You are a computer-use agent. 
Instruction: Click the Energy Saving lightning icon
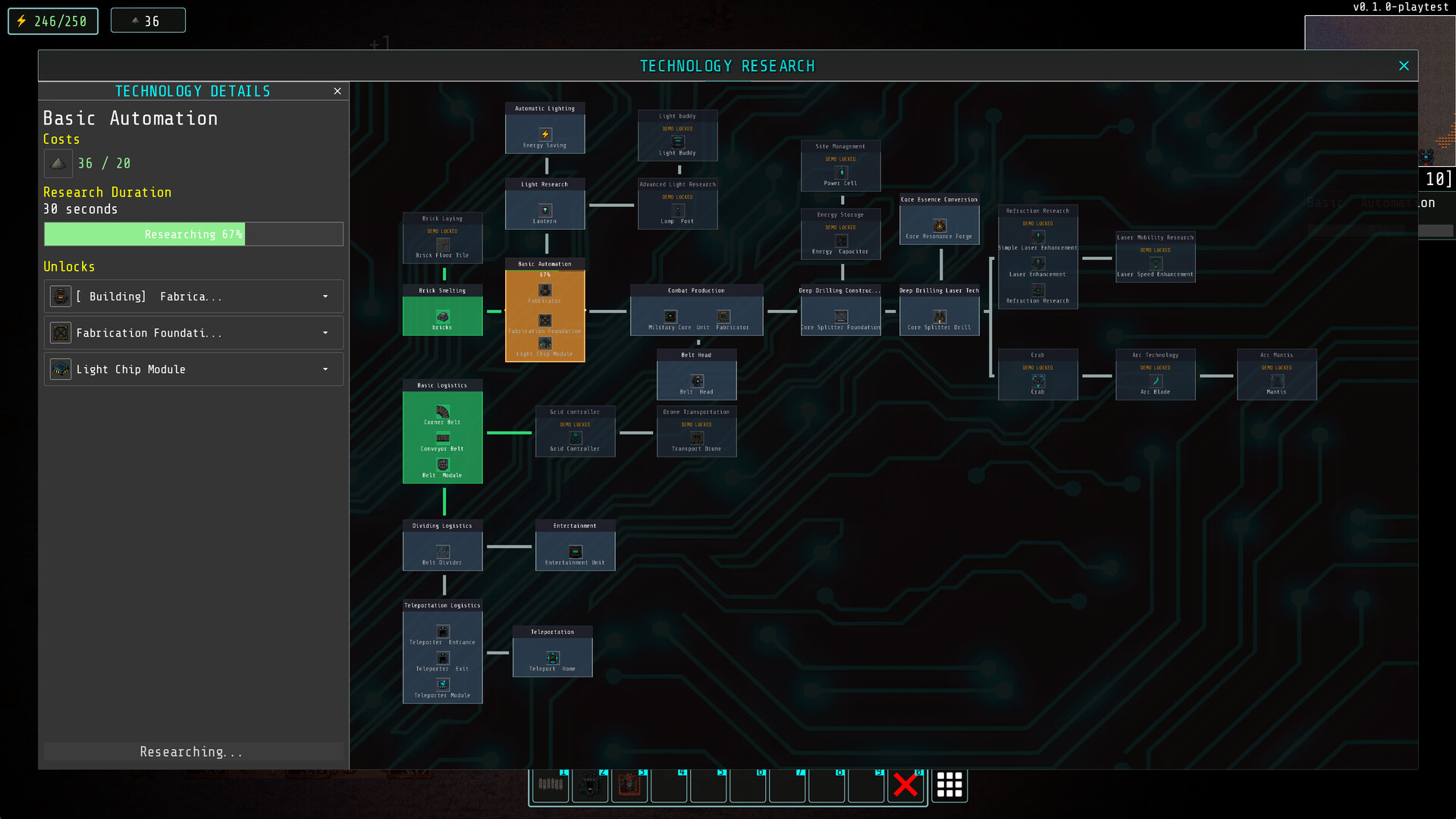[x=544, y=133]
